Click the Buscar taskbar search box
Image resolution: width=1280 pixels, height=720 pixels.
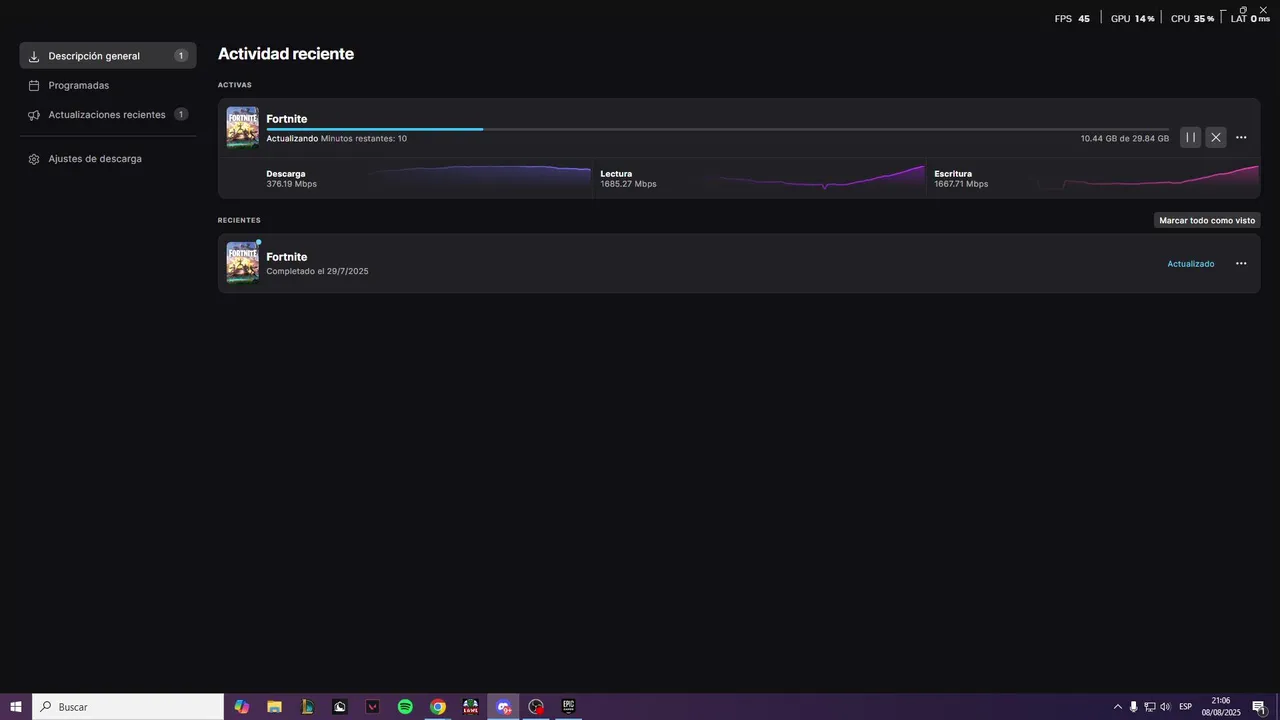(128, 707)
